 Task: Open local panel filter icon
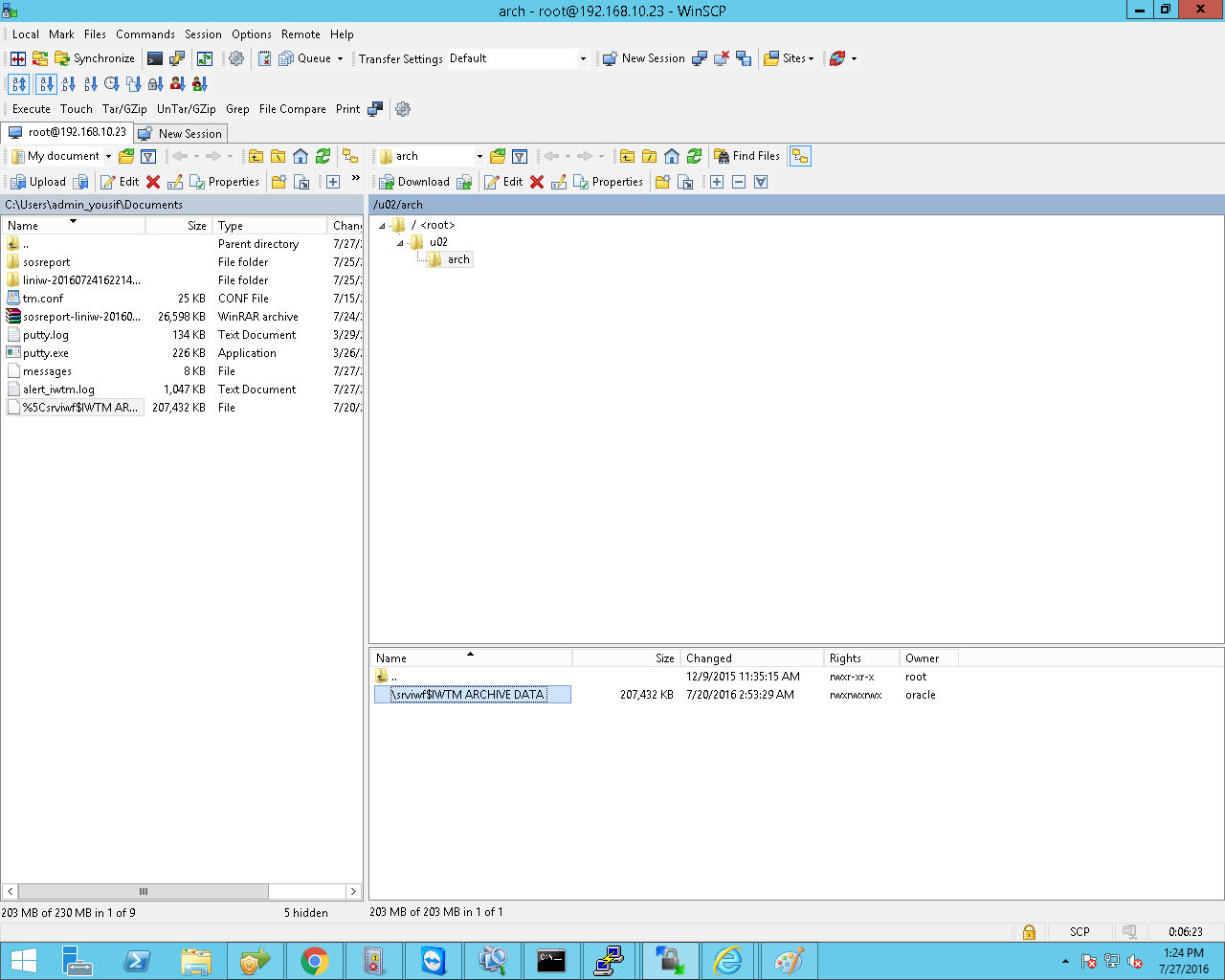(x=148, y=156)
